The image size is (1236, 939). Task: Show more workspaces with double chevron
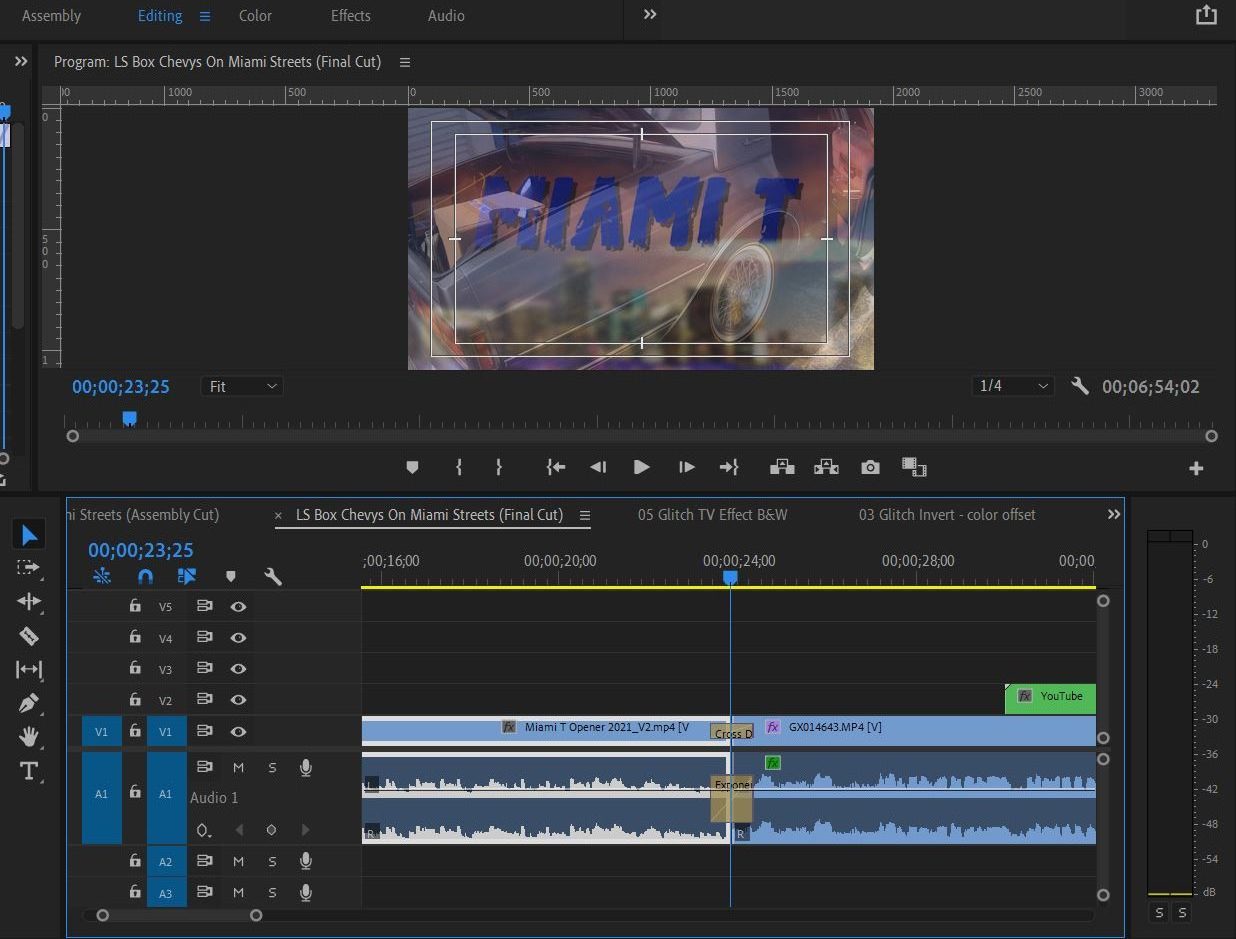650,14
